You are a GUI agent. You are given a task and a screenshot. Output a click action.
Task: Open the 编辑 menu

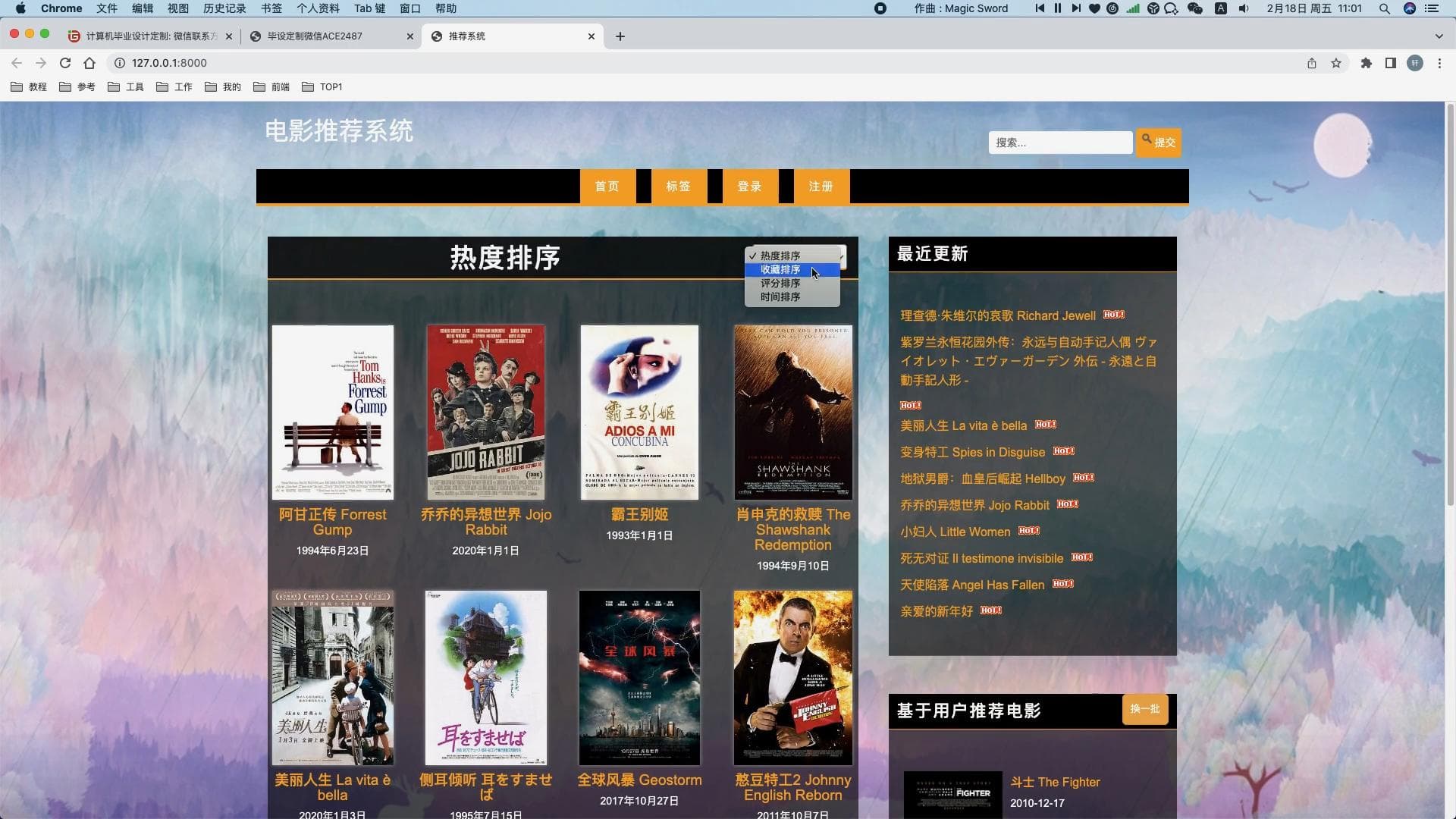[143, 8]
